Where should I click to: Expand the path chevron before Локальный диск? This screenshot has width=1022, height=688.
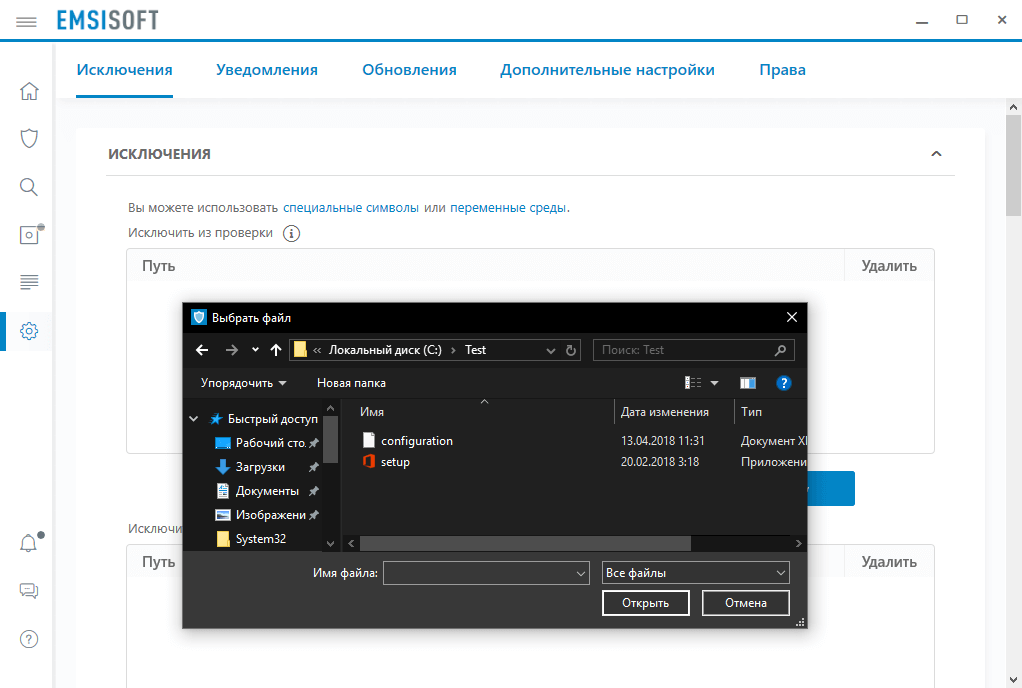point(317,351)
